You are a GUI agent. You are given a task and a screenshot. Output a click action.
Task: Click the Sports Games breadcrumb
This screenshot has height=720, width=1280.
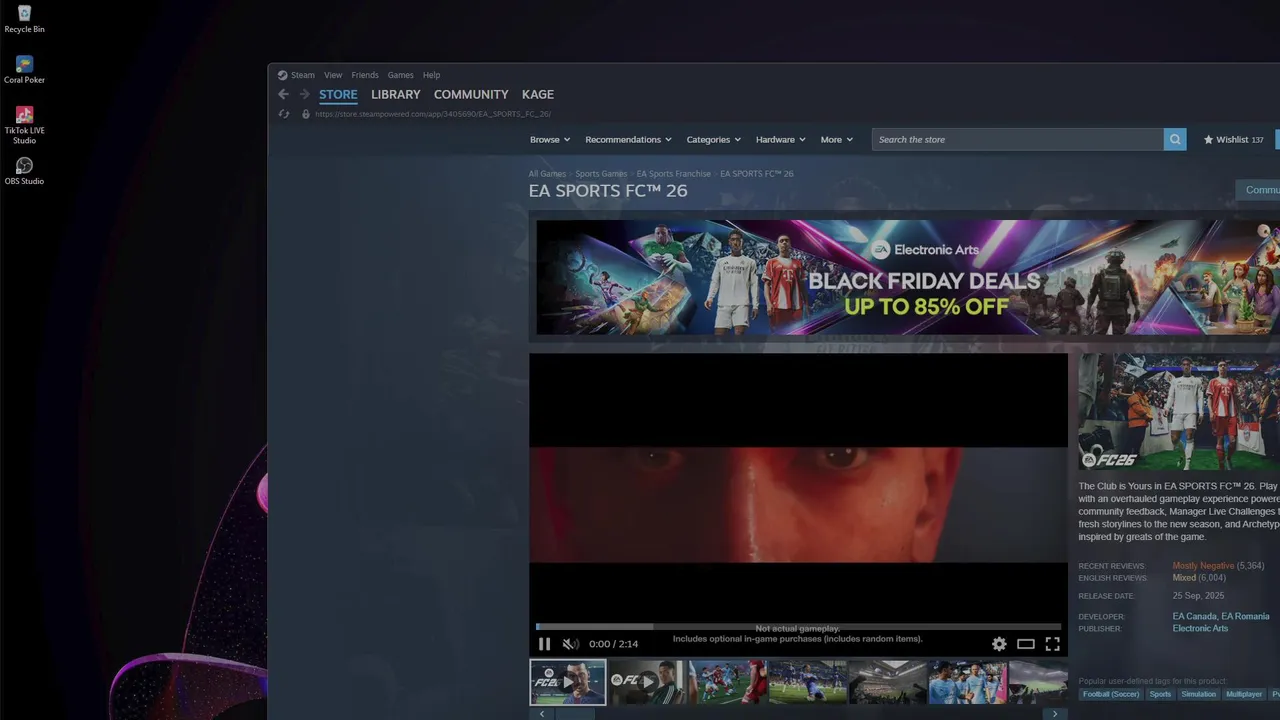click(601, 174)
